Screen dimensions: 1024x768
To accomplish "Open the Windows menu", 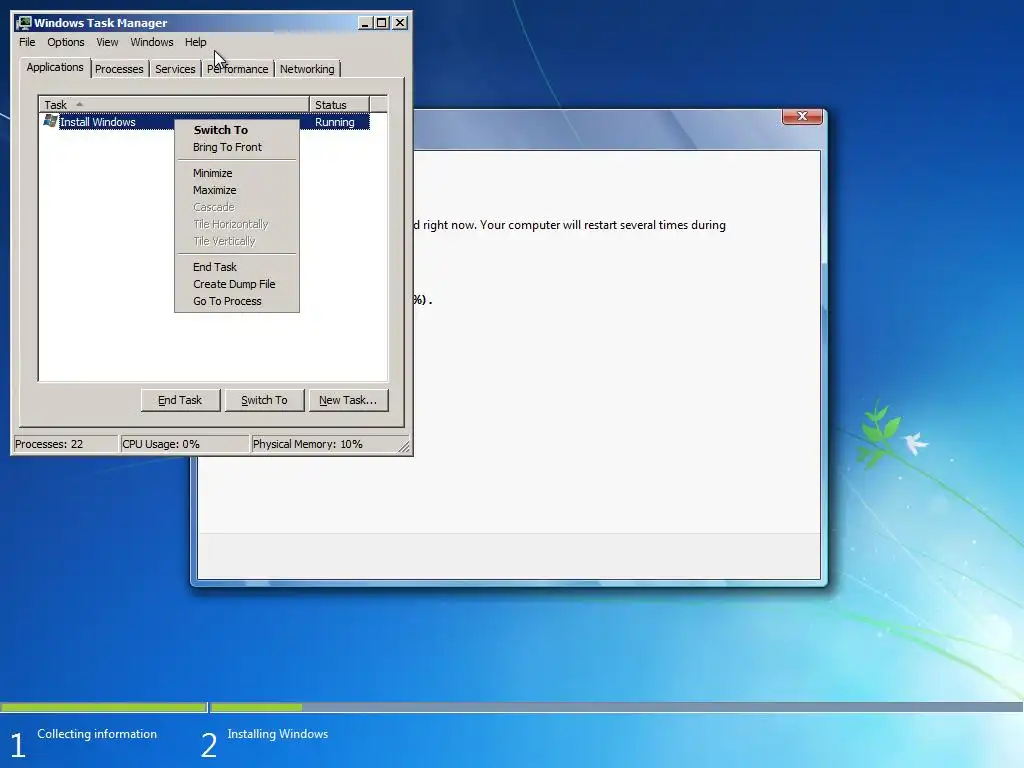I will (x=152, y=42).
